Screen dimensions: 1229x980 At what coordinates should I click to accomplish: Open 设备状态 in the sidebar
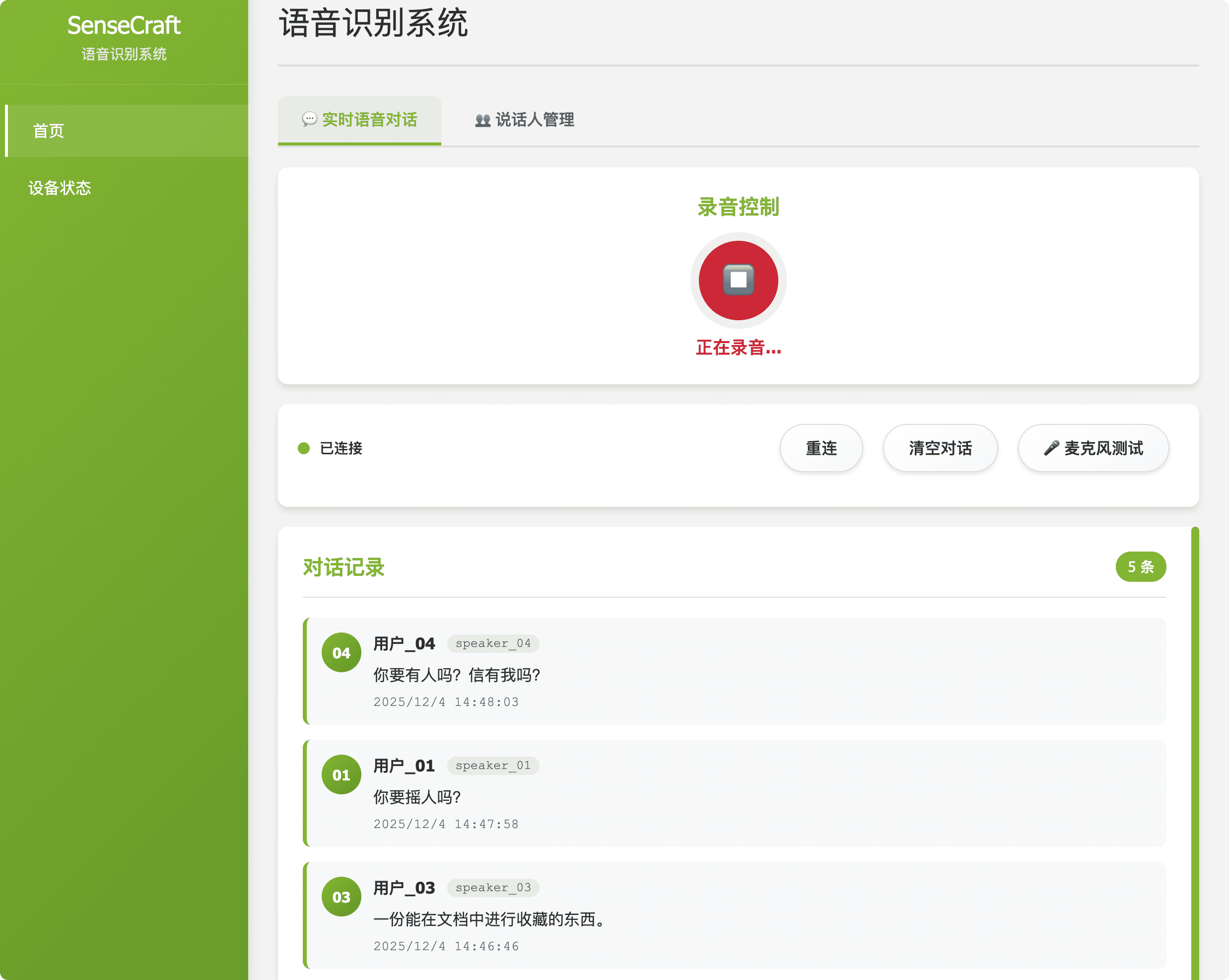coord(60,188)
